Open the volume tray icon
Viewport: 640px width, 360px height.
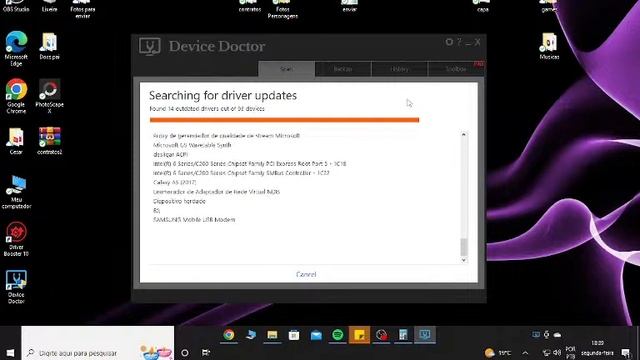coord(557,353)
